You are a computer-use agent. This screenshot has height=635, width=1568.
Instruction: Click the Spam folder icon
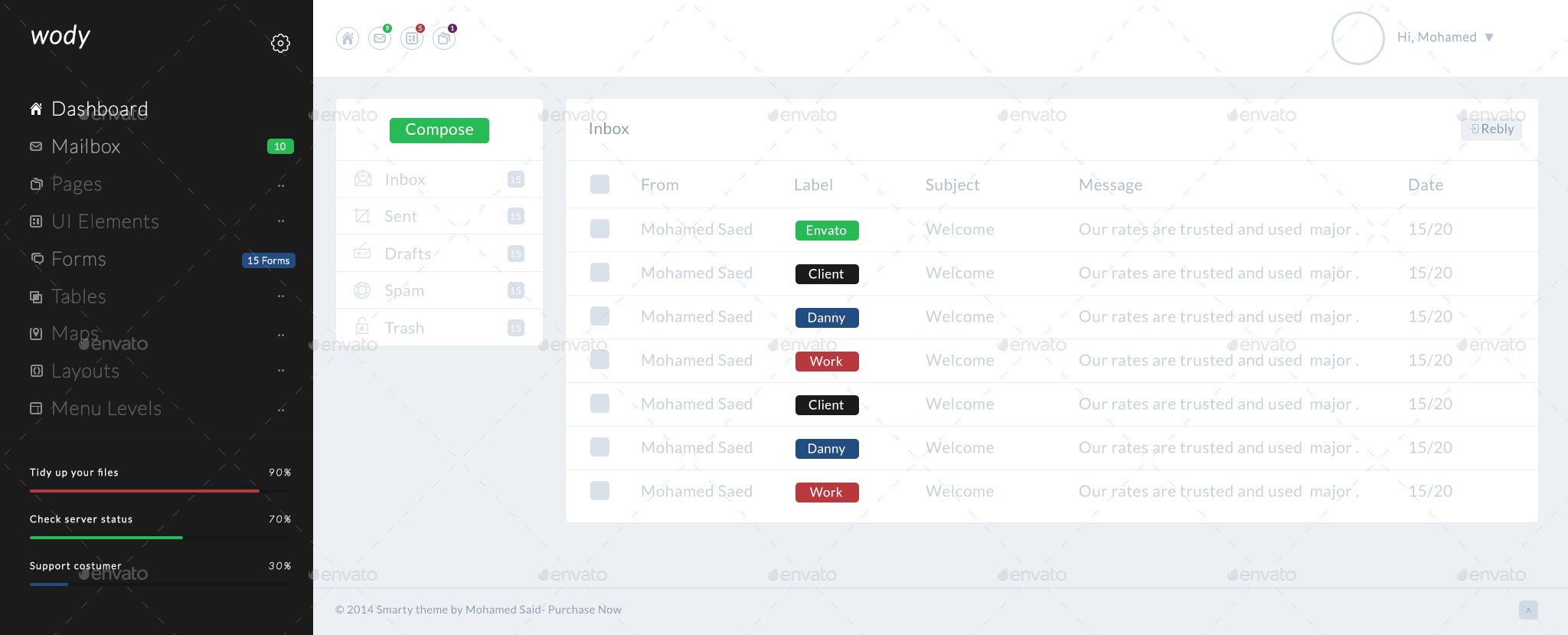tap(362, 290)
